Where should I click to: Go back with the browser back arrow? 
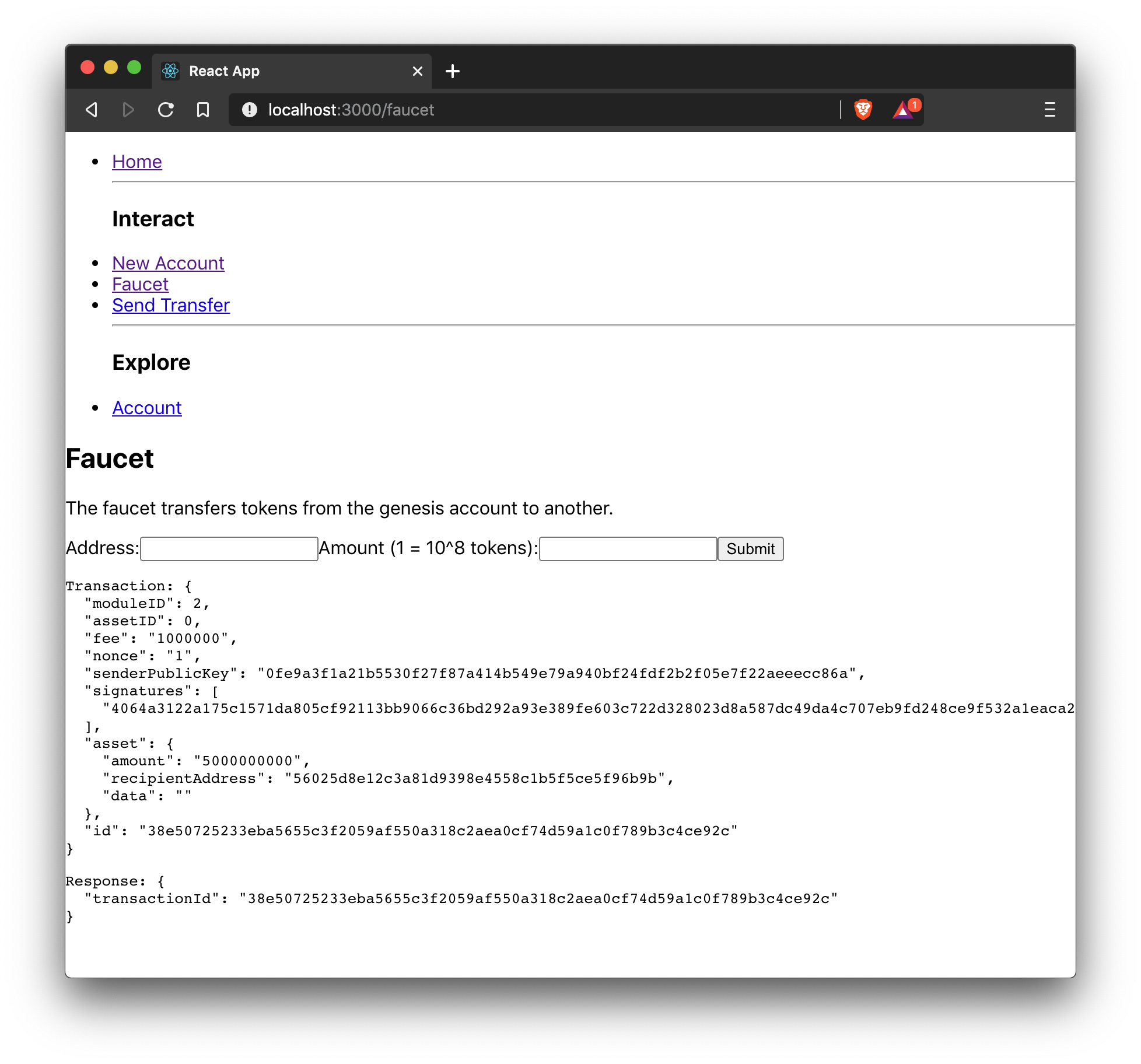[x=92, y=110]
